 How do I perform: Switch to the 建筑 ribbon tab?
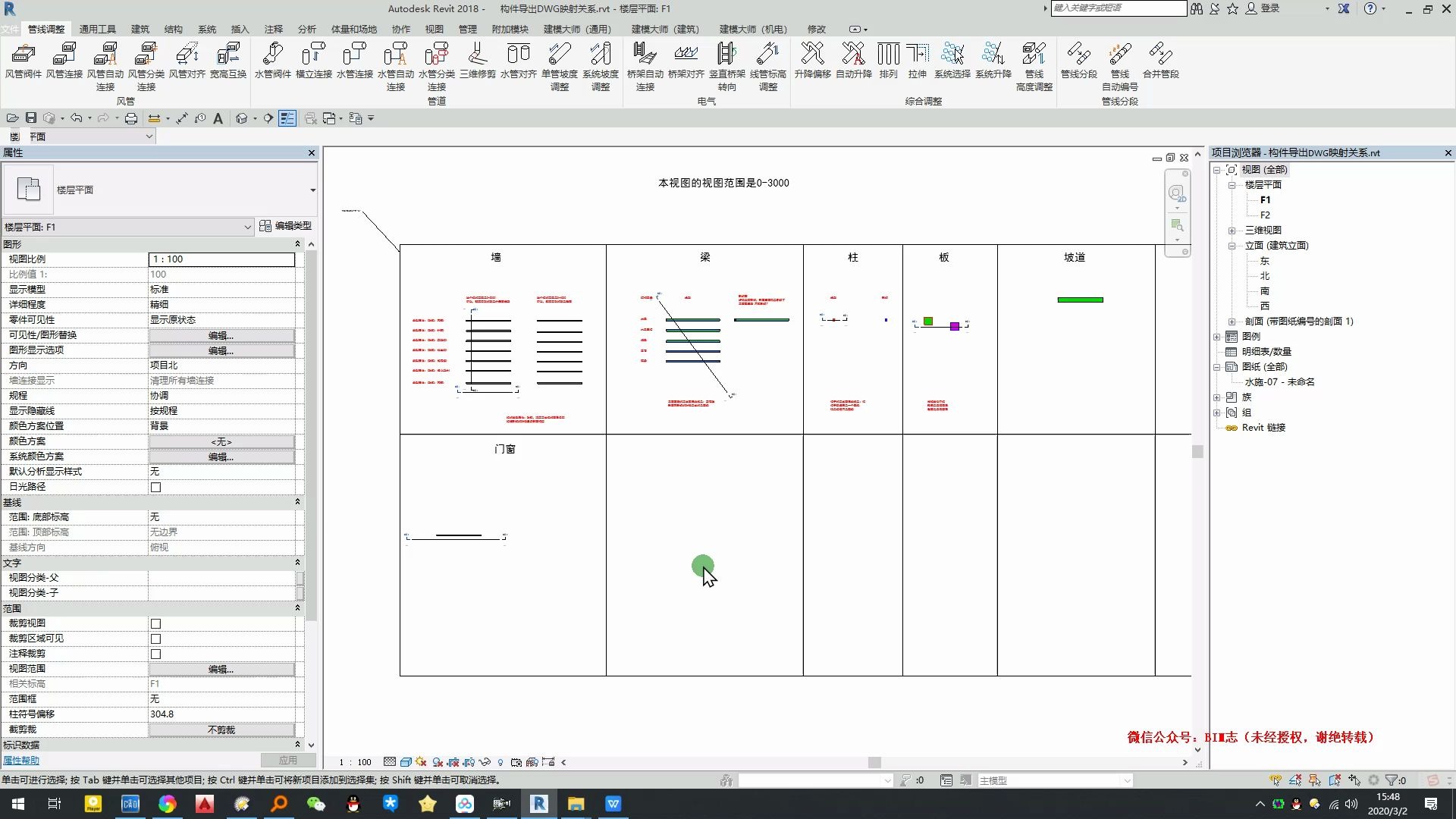(140, 29)
